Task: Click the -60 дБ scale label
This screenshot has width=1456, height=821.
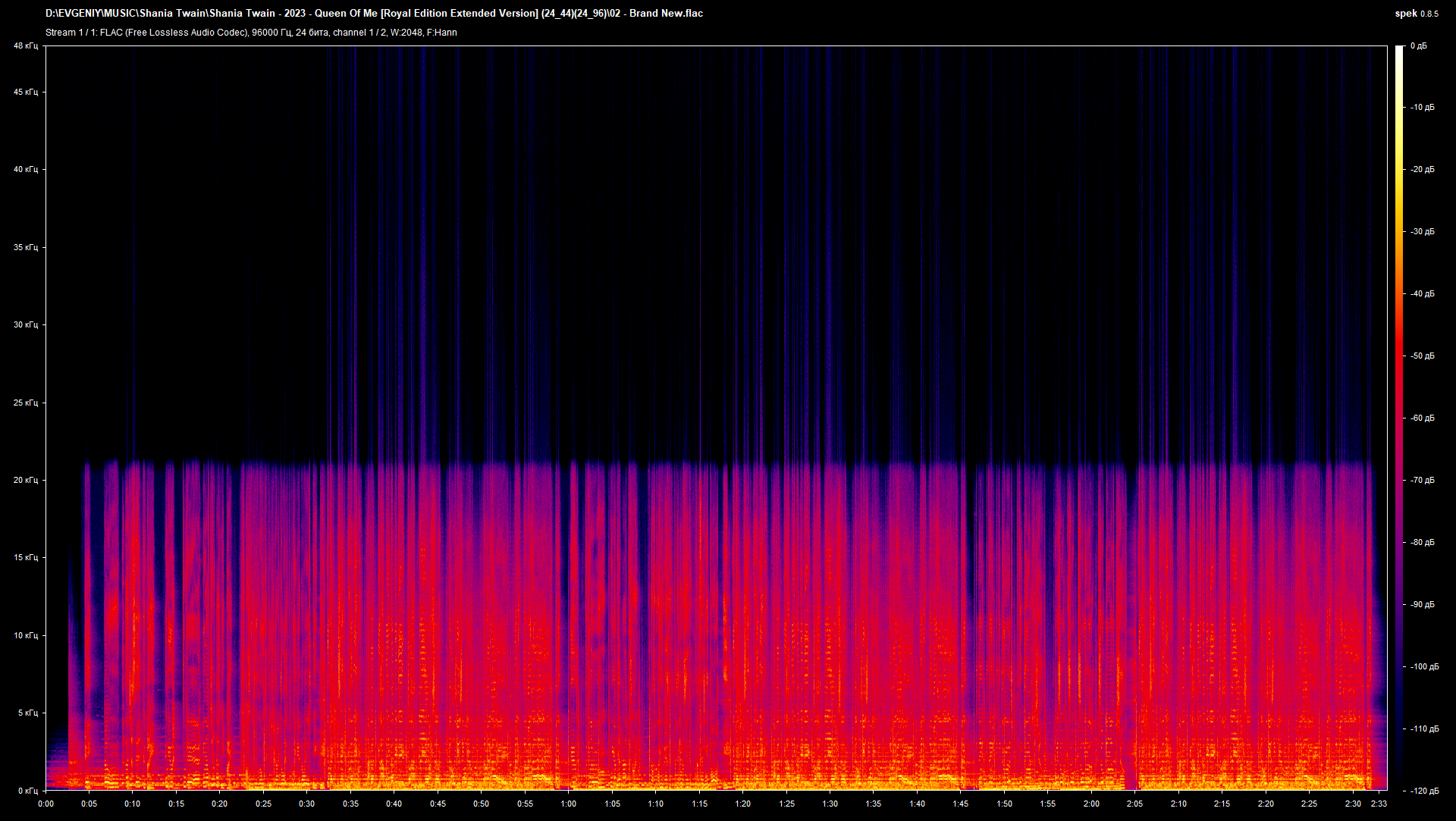Action: pos(1423,418)
